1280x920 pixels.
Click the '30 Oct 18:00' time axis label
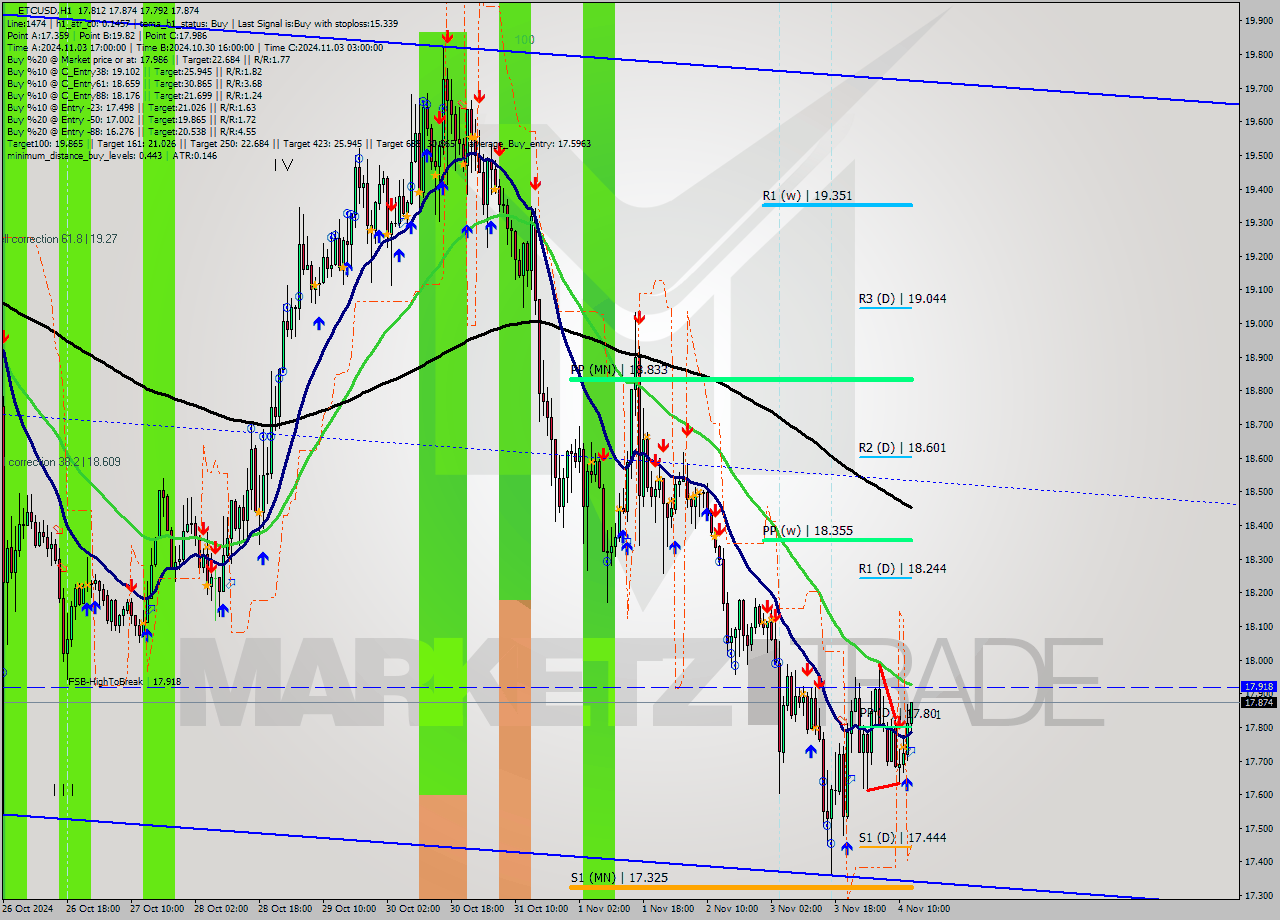coord(475,909)
